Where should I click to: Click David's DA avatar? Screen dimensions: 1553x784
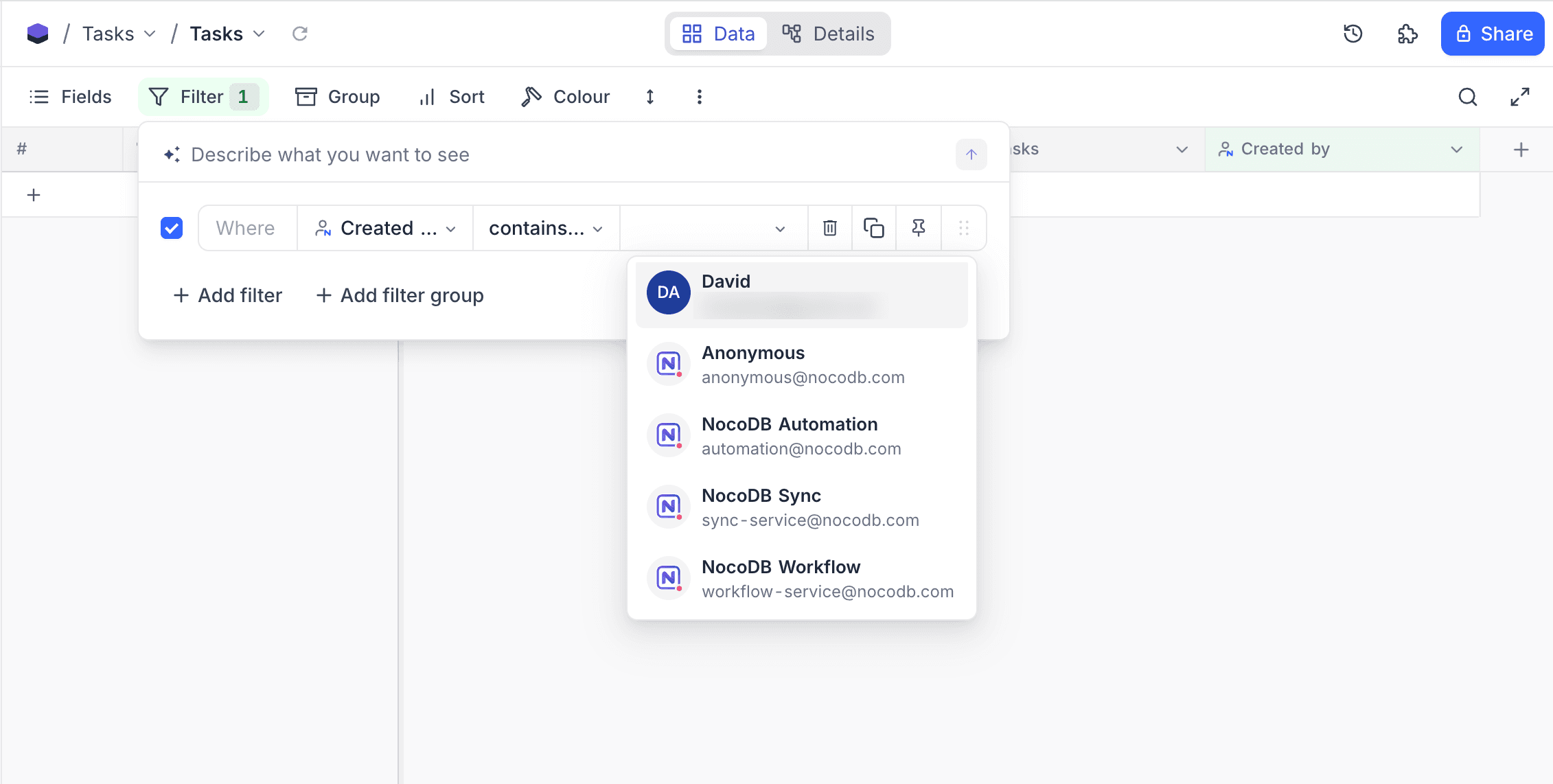pos(669,292)
